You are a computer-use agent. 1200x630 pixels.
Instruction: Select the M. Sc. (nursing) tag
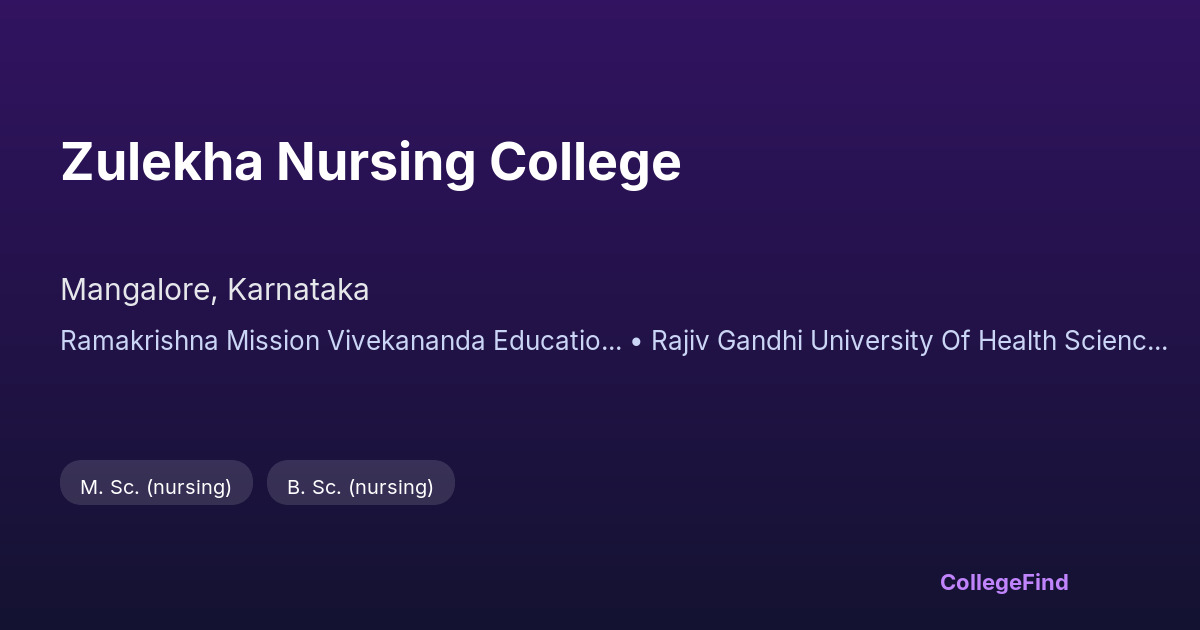click(x=156, y=487)
